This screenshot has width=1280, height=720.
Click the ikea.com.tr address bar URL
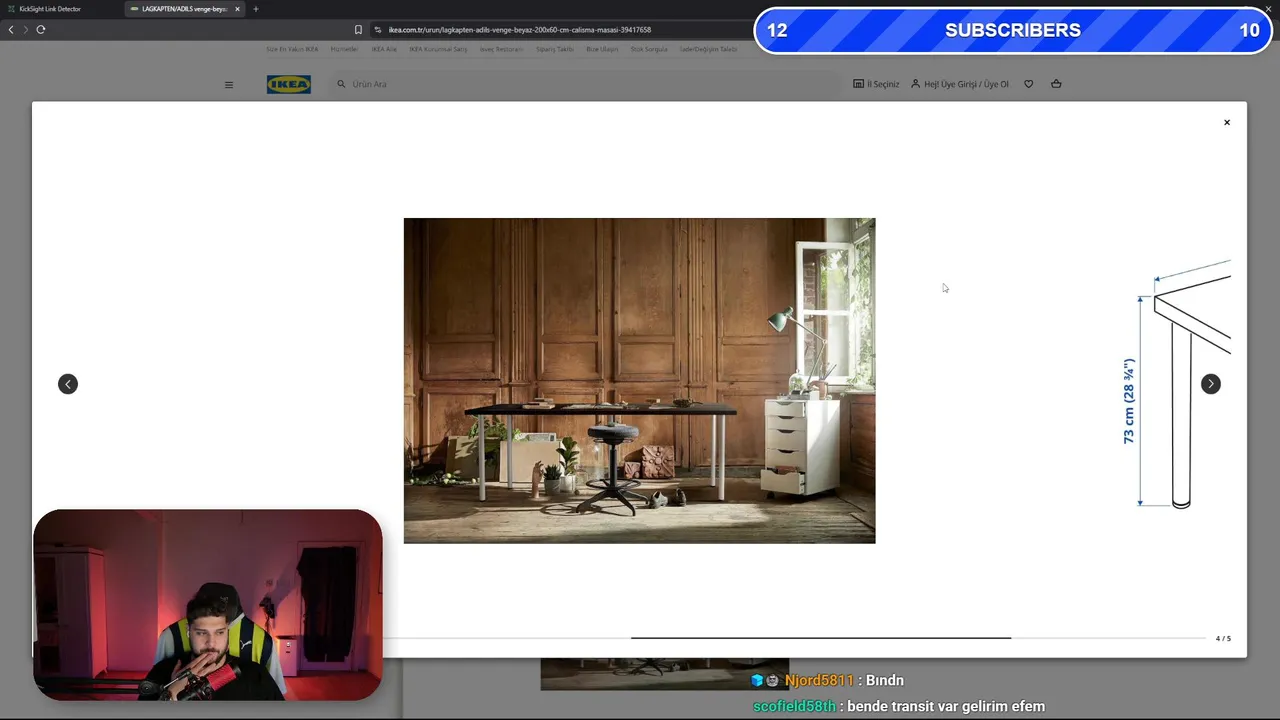point(520,30)
